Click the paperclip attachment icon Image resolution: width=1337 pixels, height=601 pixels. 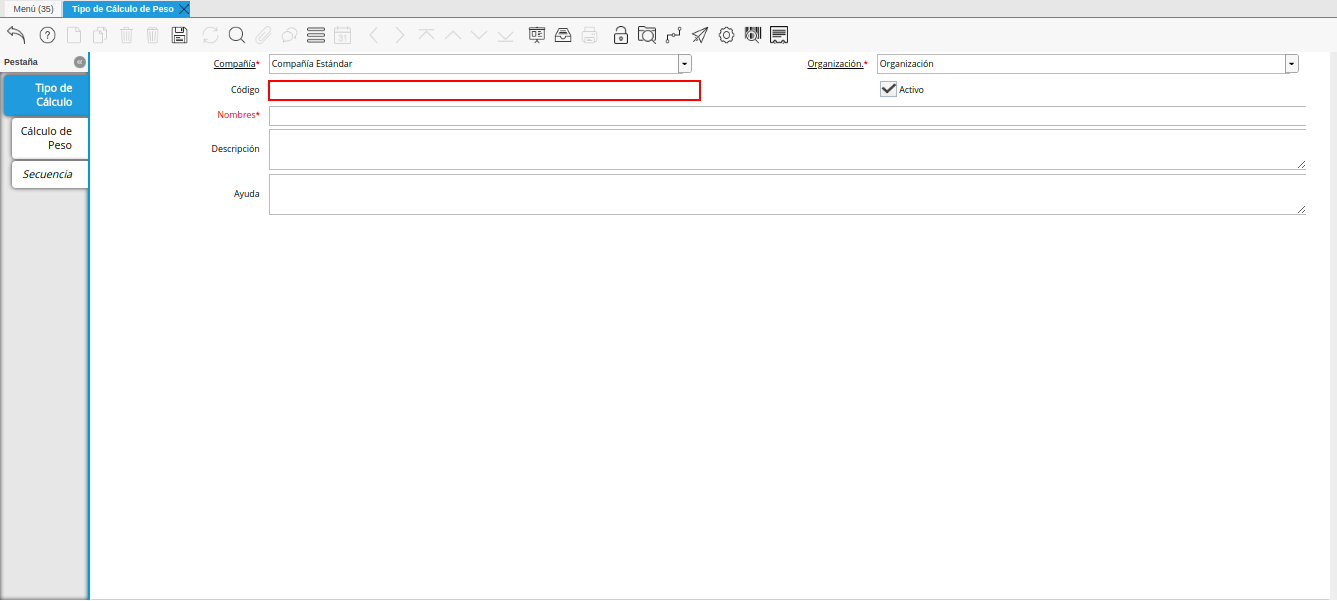263,35
